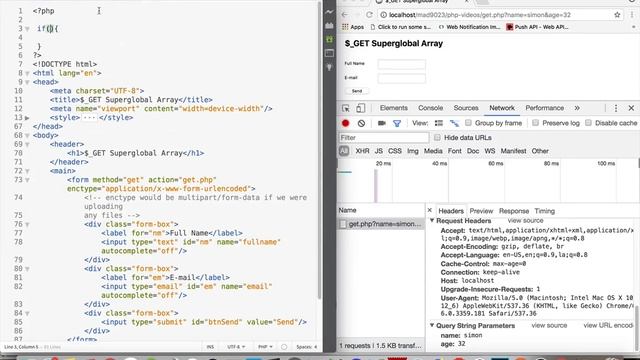Click the light bulb icon in editor sidebar
This screenshot has width=640, height=360.
329,67
